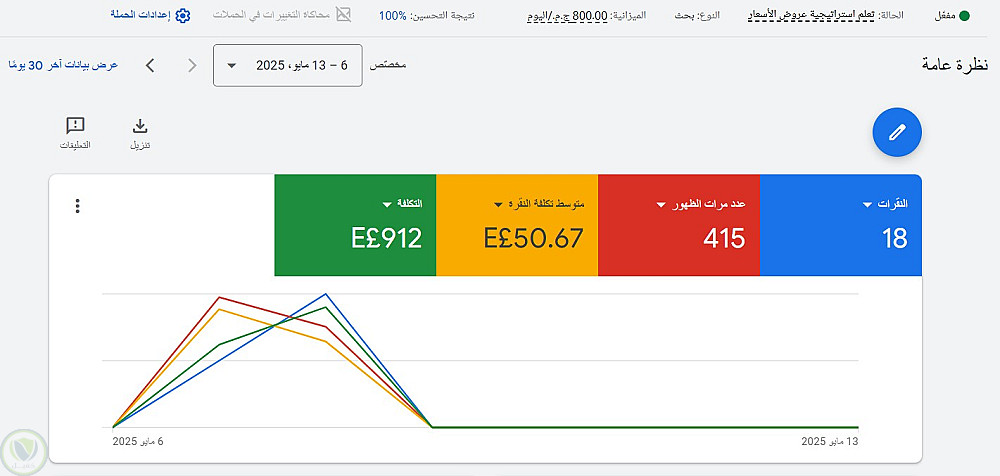Click the custom date range label
1000x476 pixels.
[x=388, y=65]
